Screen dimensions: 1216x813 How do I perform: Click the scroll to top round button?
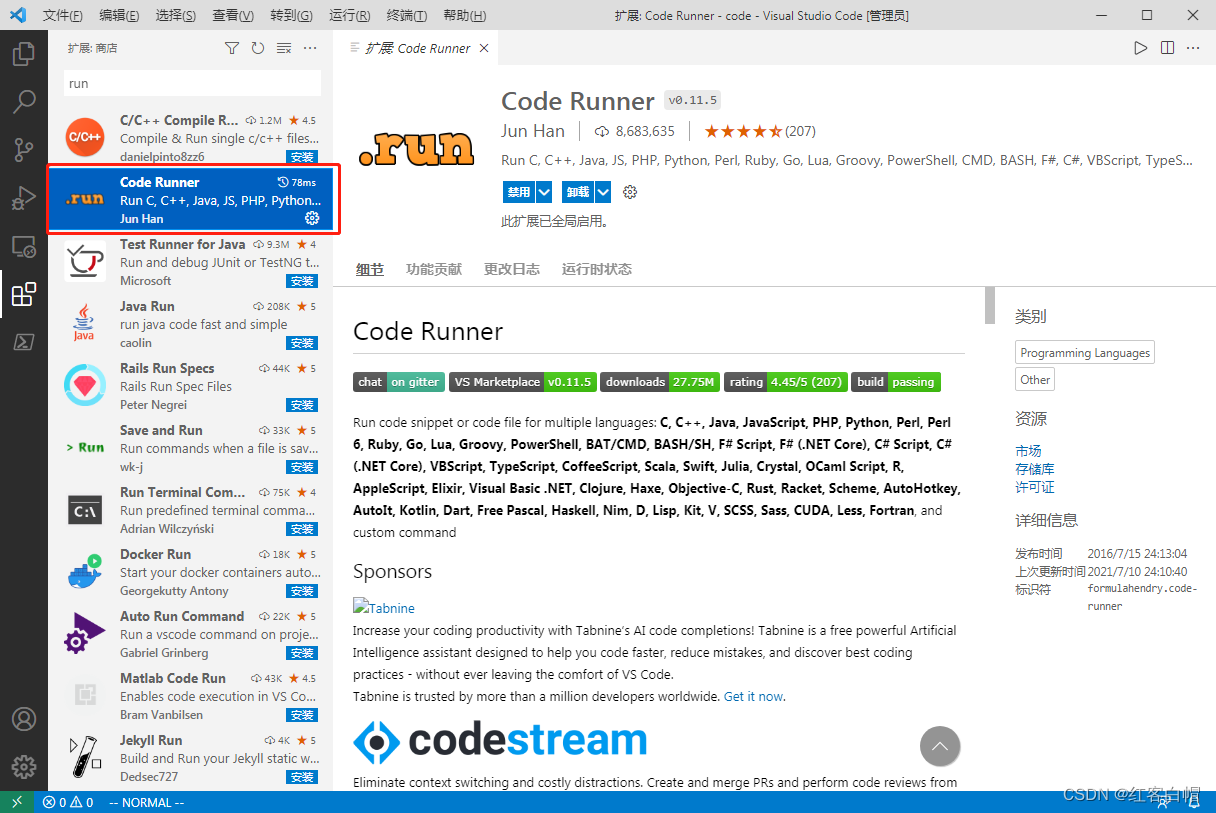(x=940, y=746)
